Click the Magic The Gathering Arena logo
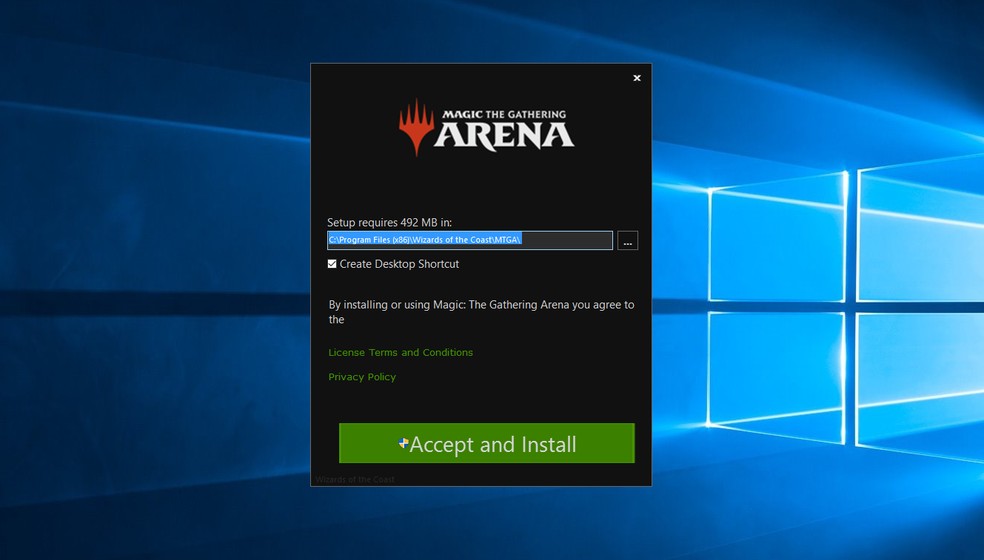Screen dimensions: 984x560 point(486,127)
